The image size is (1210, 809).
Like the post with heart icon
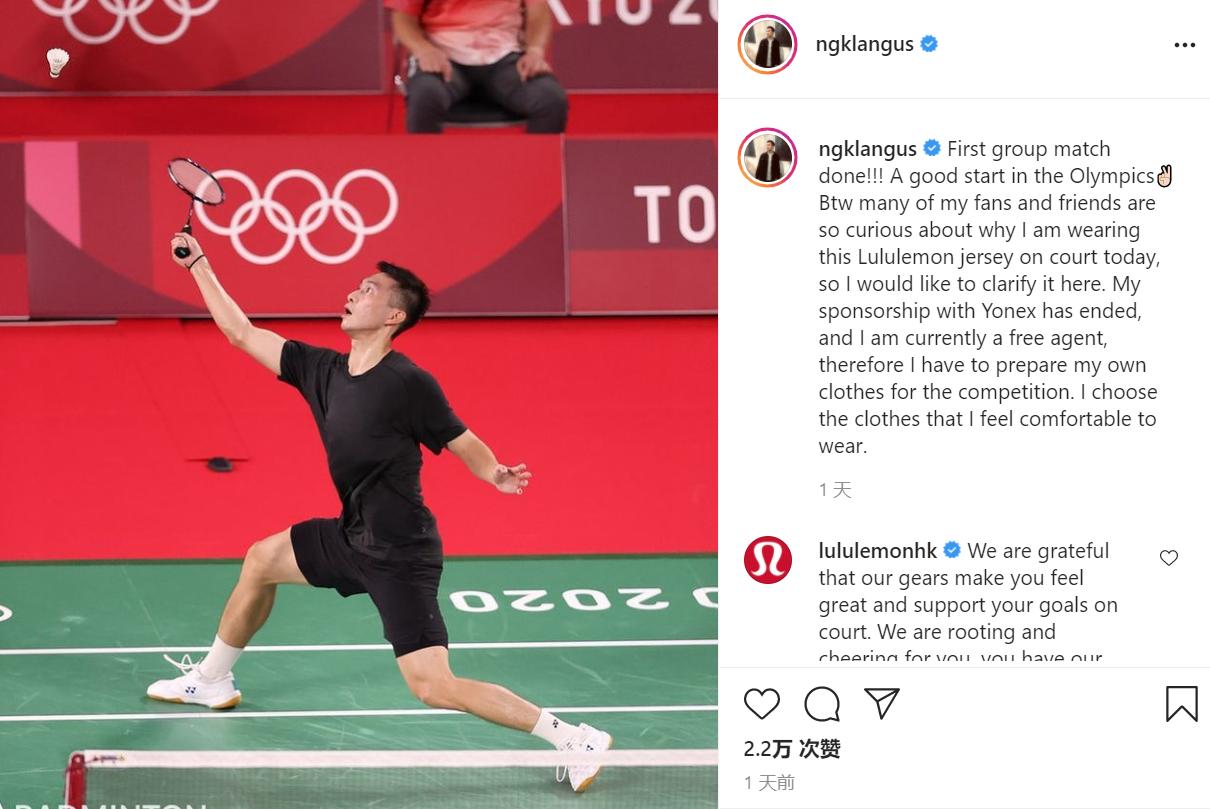tap(762, 703)
